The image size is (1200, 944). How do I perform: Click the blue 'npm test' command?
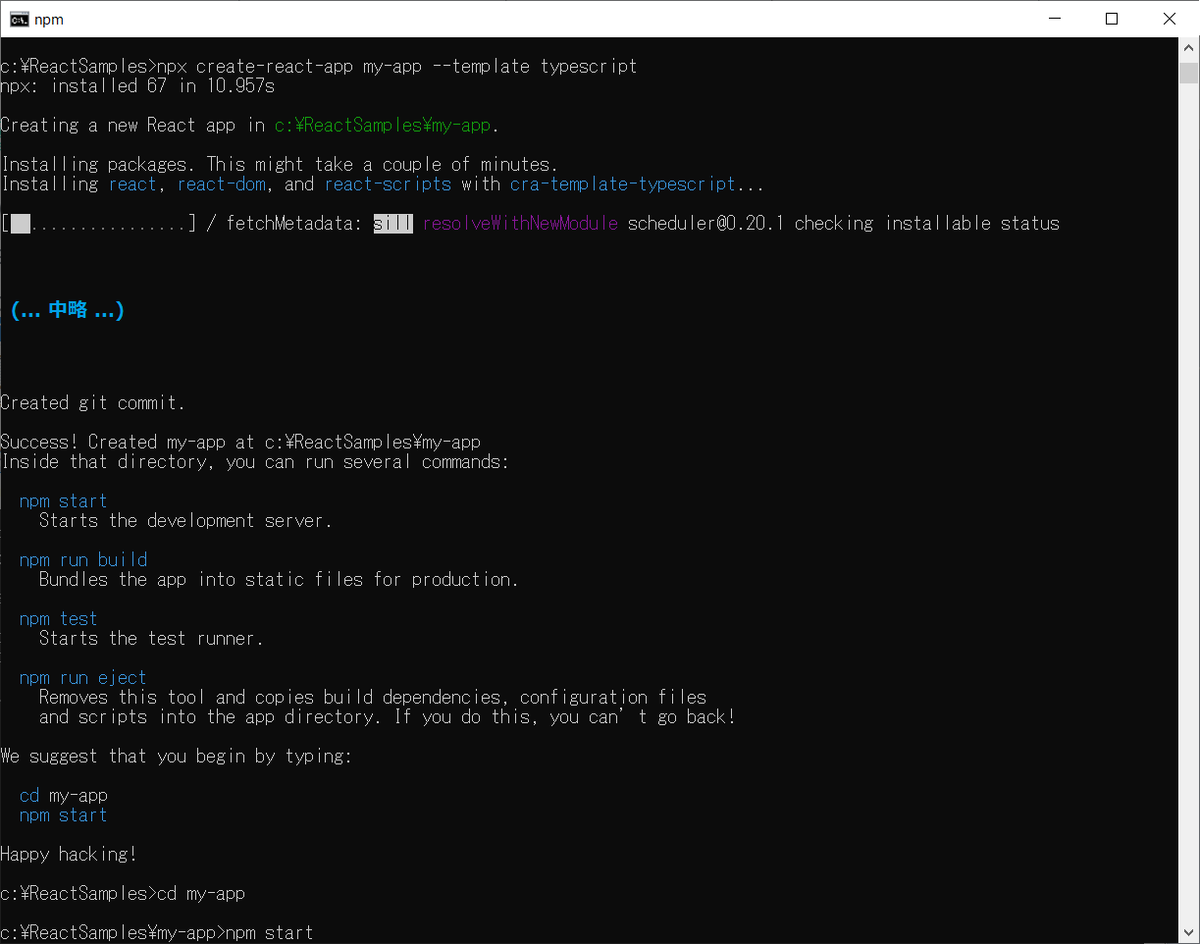point(58,619)
